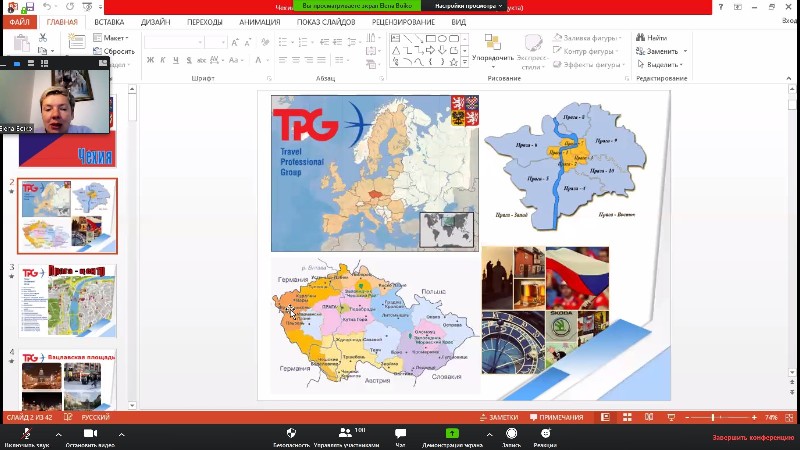Open the Zoom participants panel
Screen dimensions: 800x450
coord(345,433)
